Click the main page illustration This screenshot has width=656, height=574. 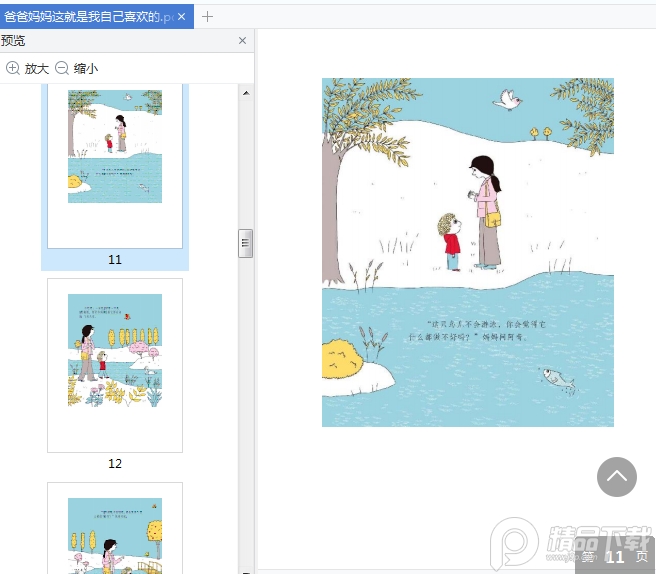[468, 252]
